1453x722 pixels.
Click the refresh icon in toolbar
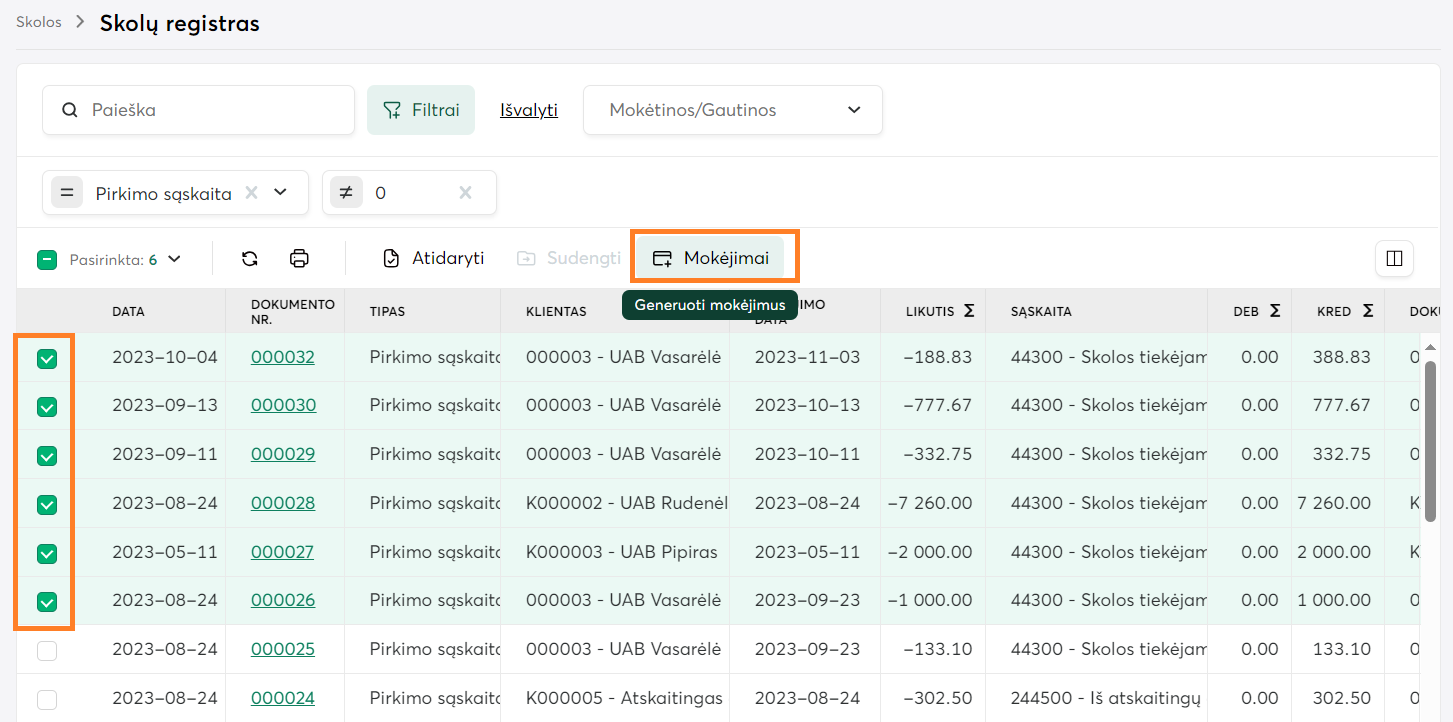click(x=250, y=258)
